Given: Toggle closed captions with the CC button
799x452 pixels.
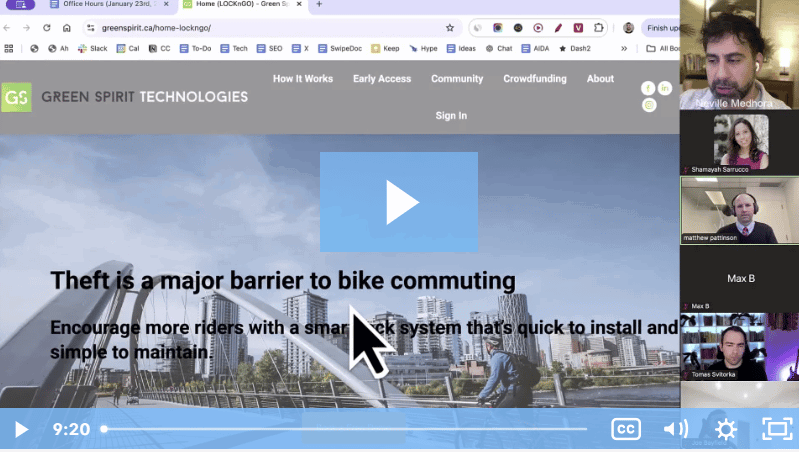Looking at the screenshot, I should 626,430.
